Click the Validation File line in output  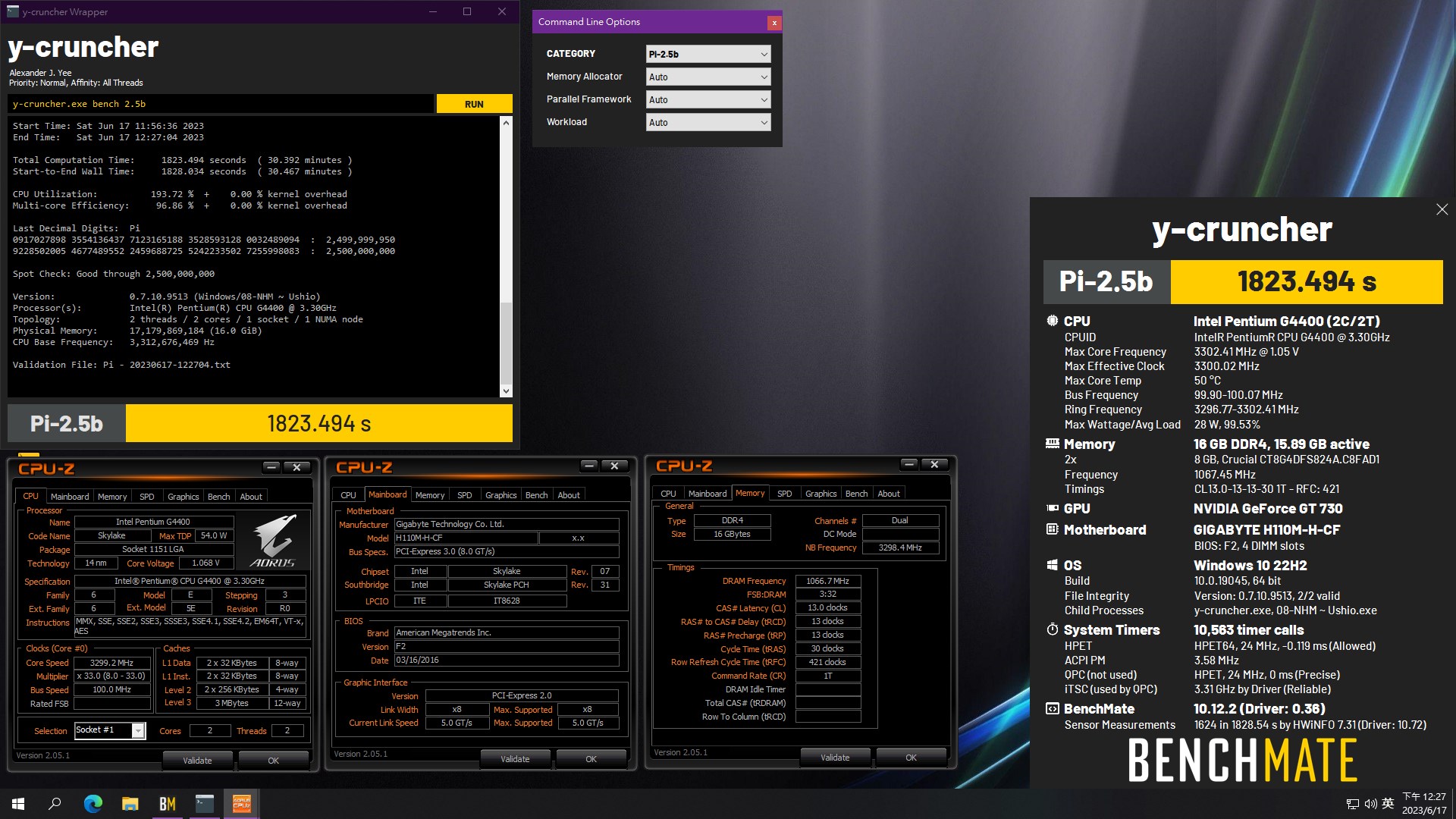(121, 365)
